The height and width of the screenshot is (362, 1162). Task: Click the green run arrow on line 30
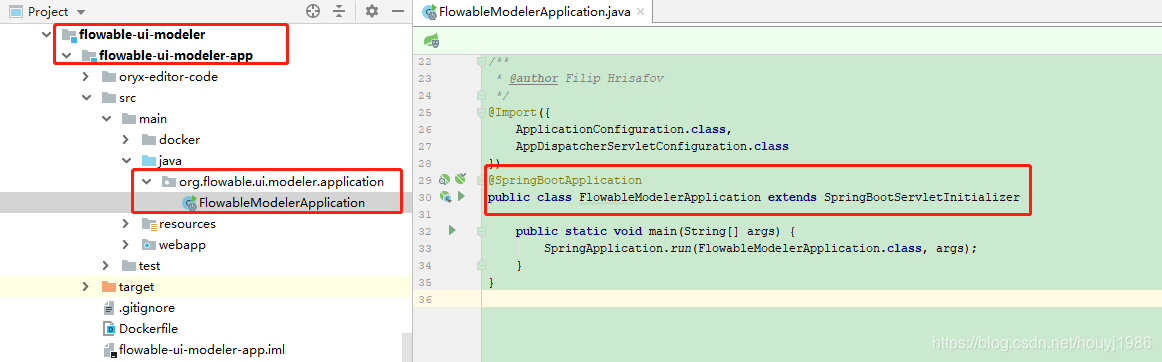(x=460, y=197)
